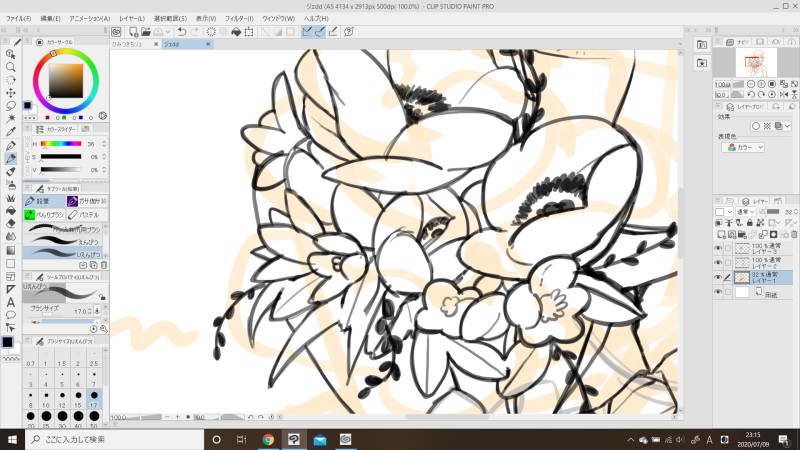Viewport: 800px width, 450px height.
Task: Pick brush size 10
Action: tap(46, 398)
